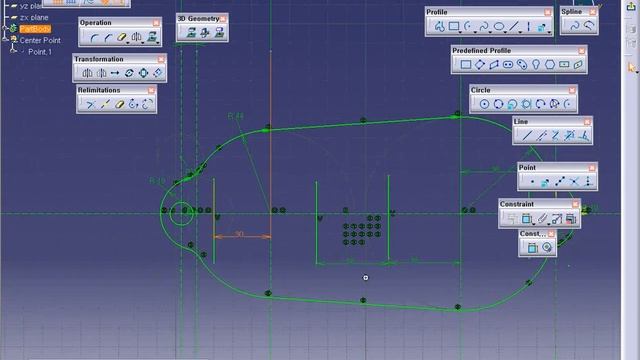
Task: Select Scale tool in Transformation toolbar
Action: 143,73
